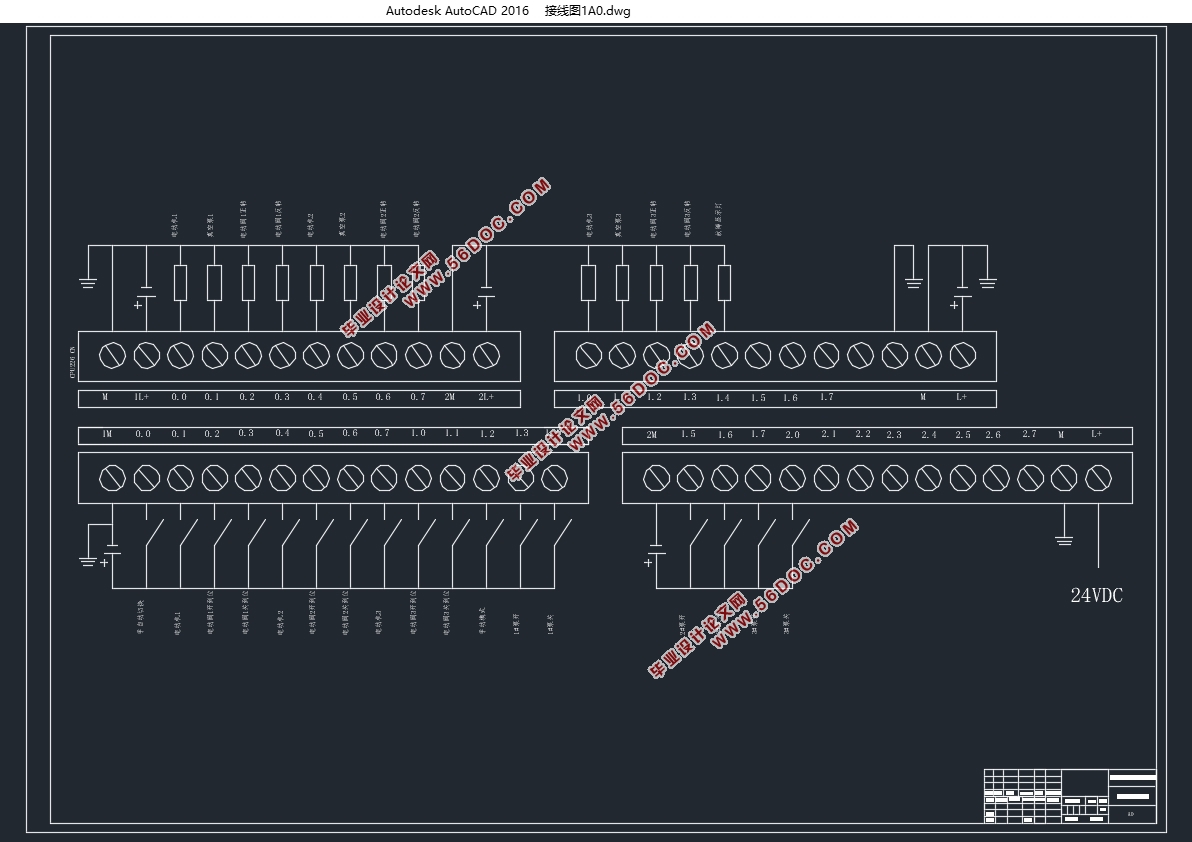Select the ground symbol left of the 24VDC wire

tap(1064, 540)
